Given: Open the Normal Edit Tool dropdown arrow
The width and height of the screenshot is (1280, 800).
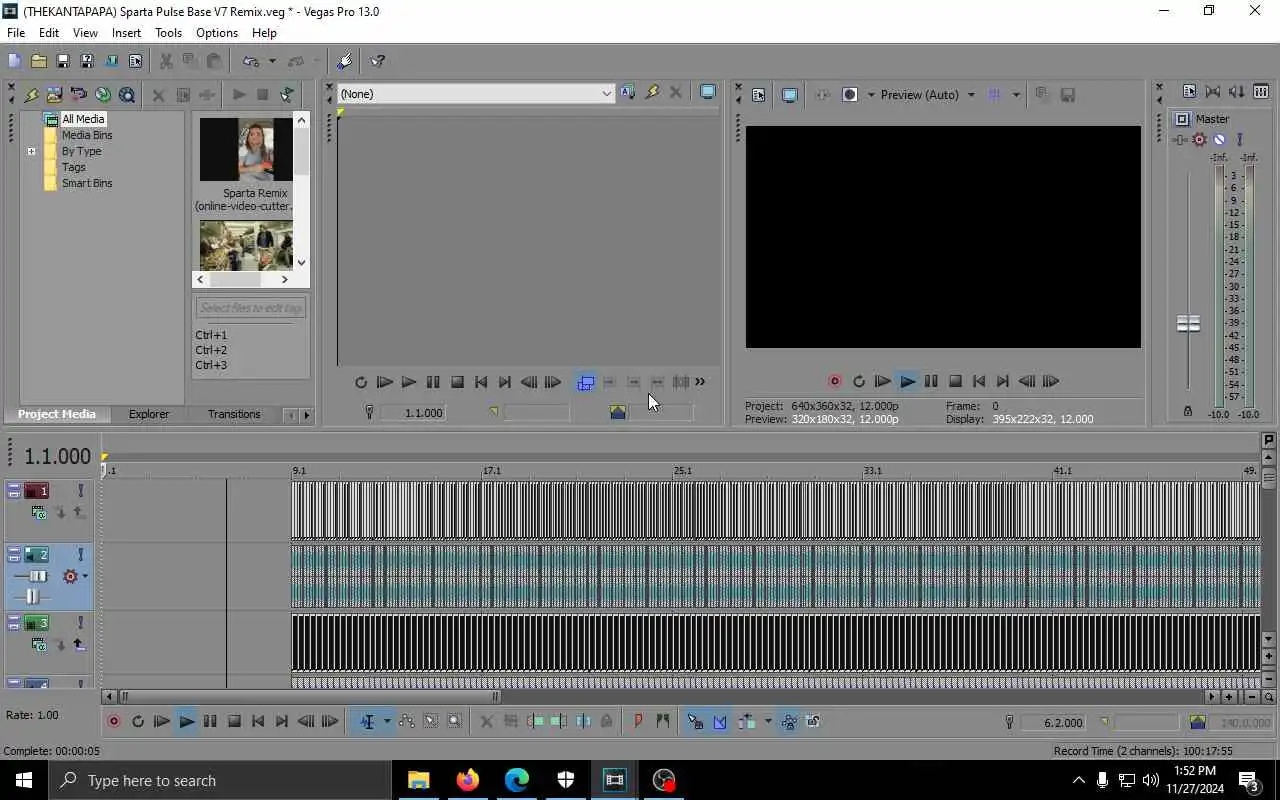Looking at the screenshot, I should coord(387,722).
